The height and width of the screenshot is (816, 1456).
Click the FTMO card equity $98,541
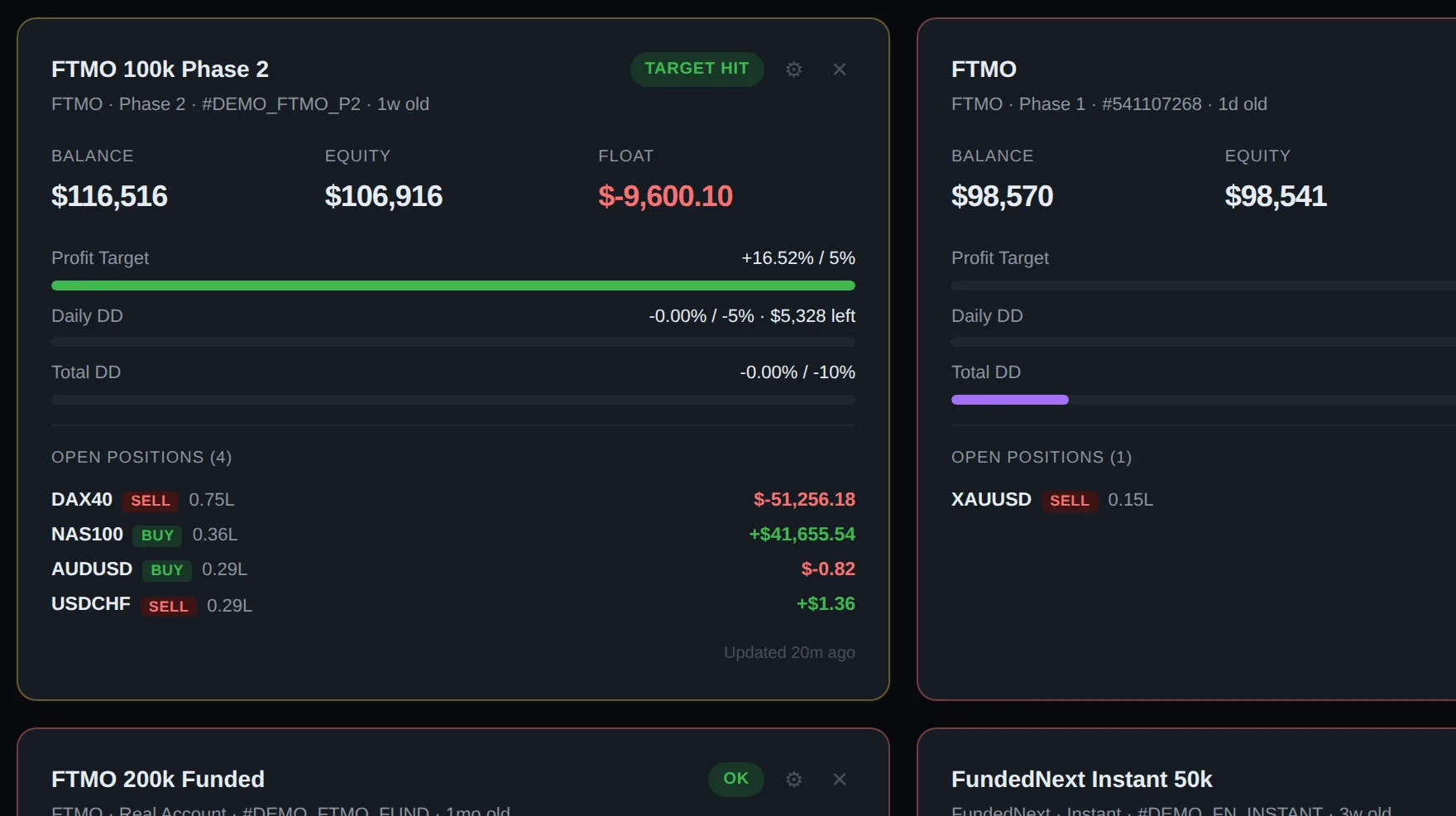pos(1276,196)
